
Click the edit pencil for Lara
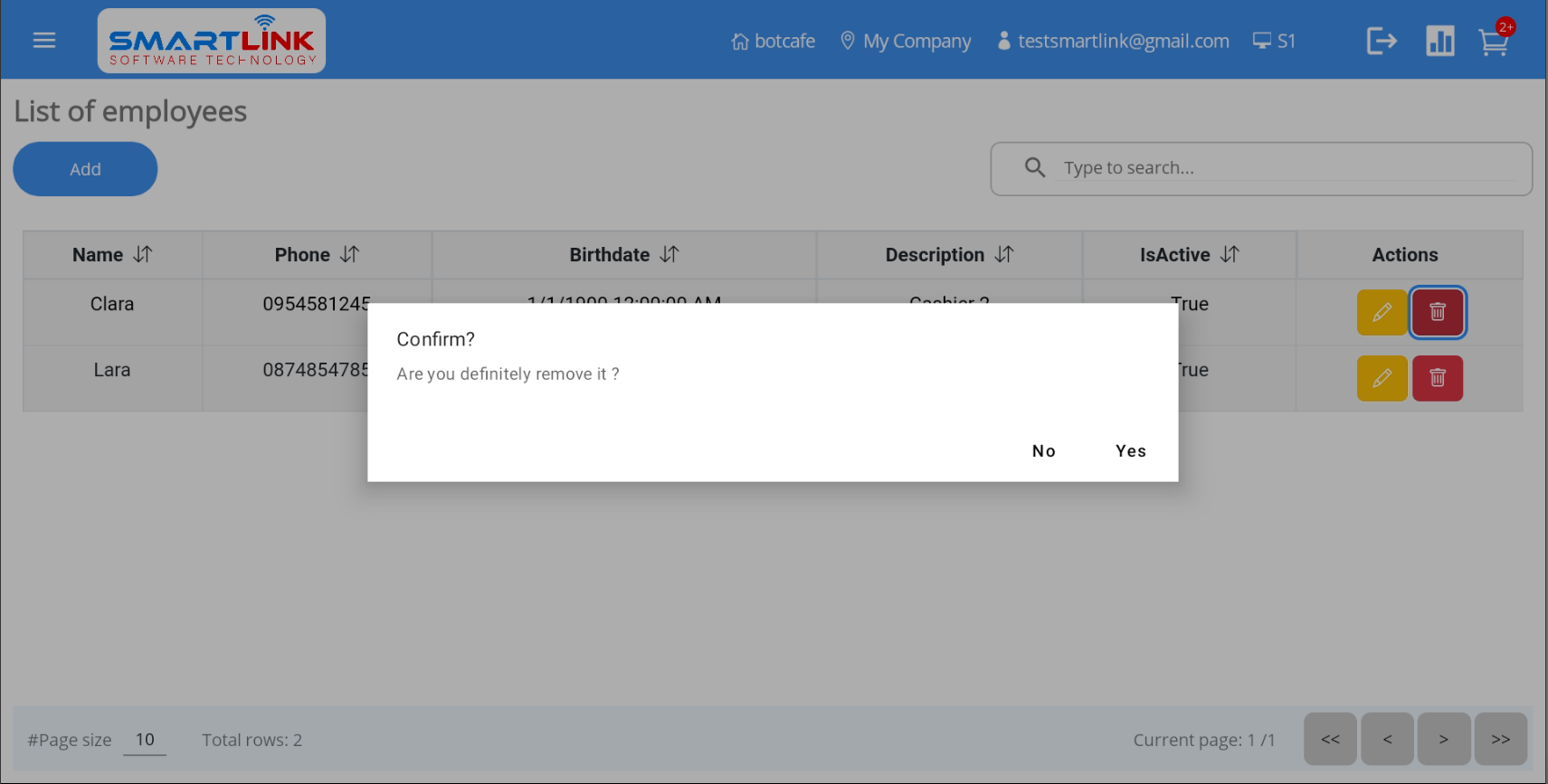[1382, 378]
